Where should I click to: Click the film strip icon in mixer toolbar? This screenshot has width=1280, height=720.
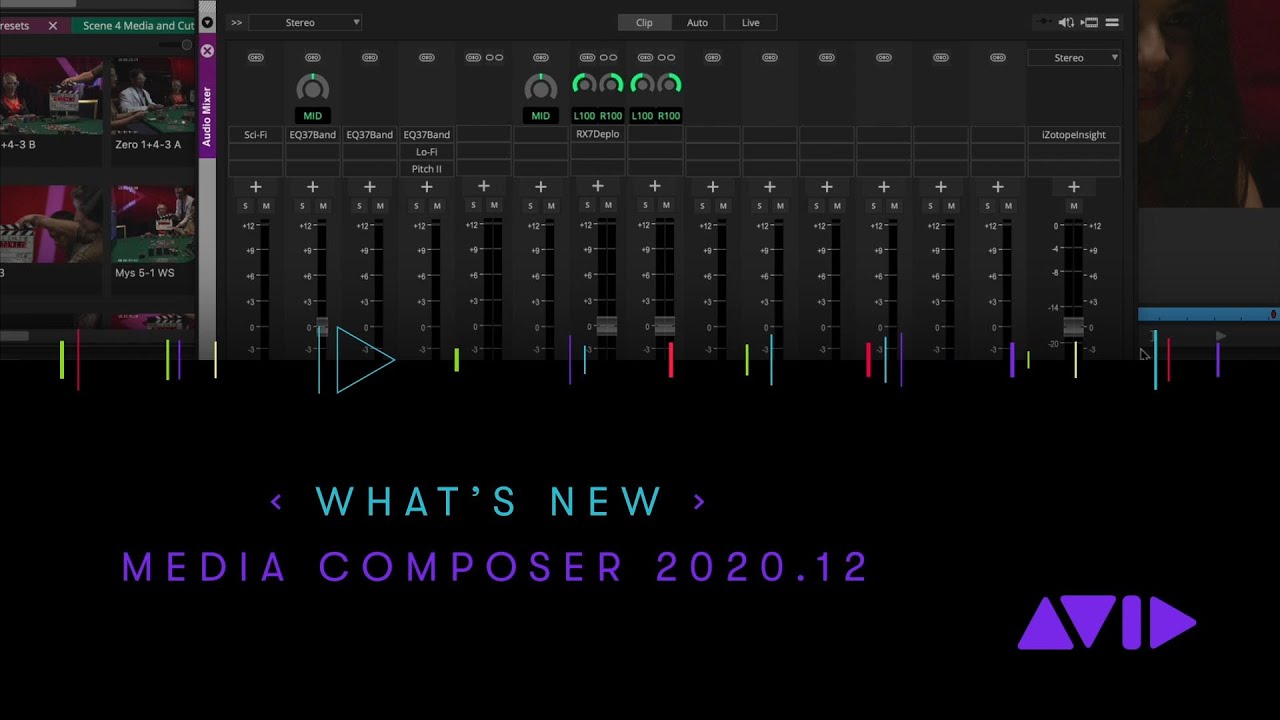(x=1090, y=22)
